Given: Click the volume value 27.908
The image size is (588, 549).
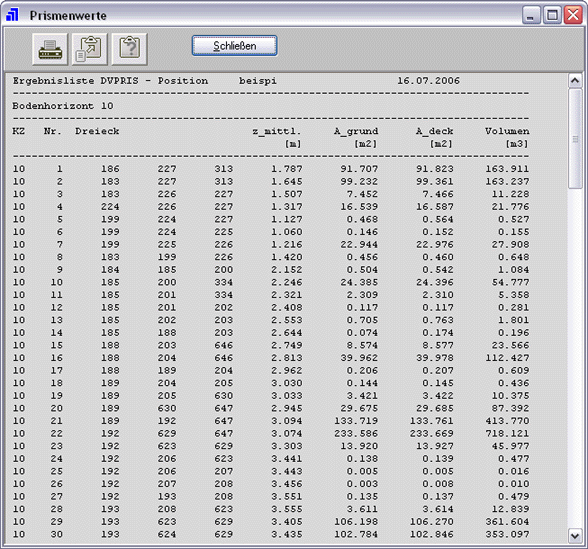Looking at the screenshot, I should pyautogui.click(x=510, y=244).
